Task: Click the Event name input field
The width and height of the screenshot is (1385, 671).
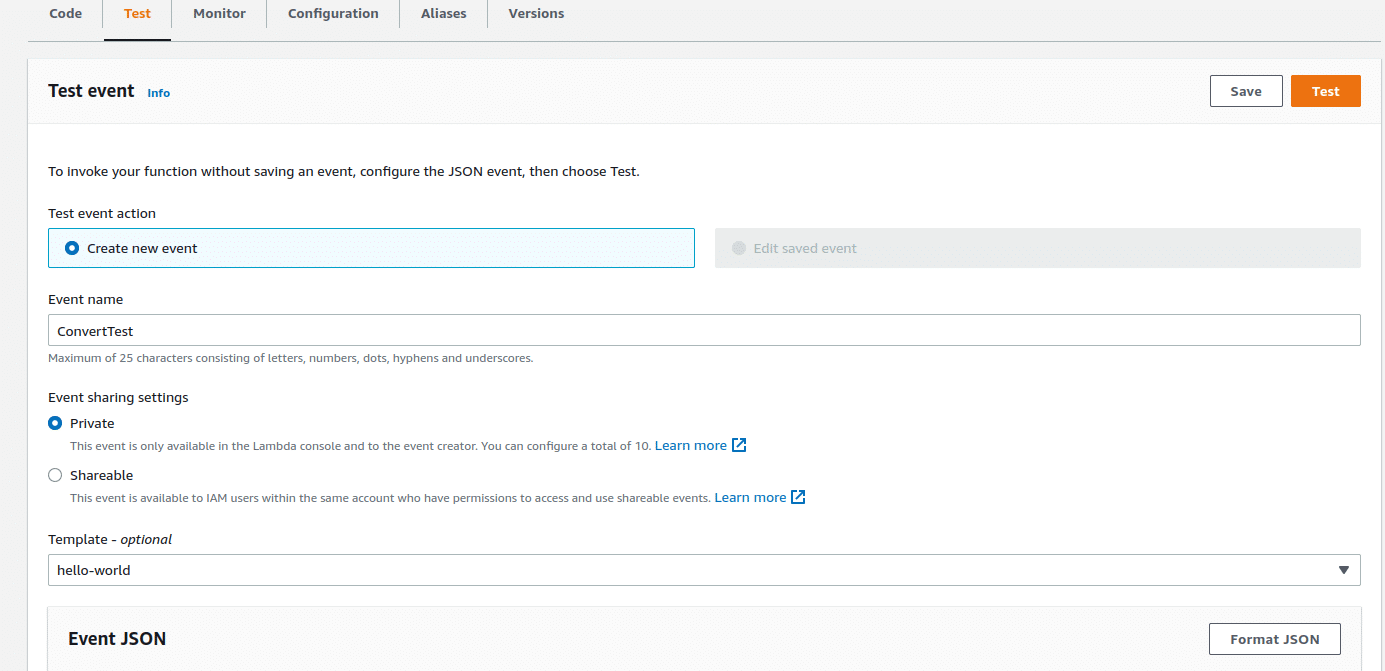Action: click(704, 331)
